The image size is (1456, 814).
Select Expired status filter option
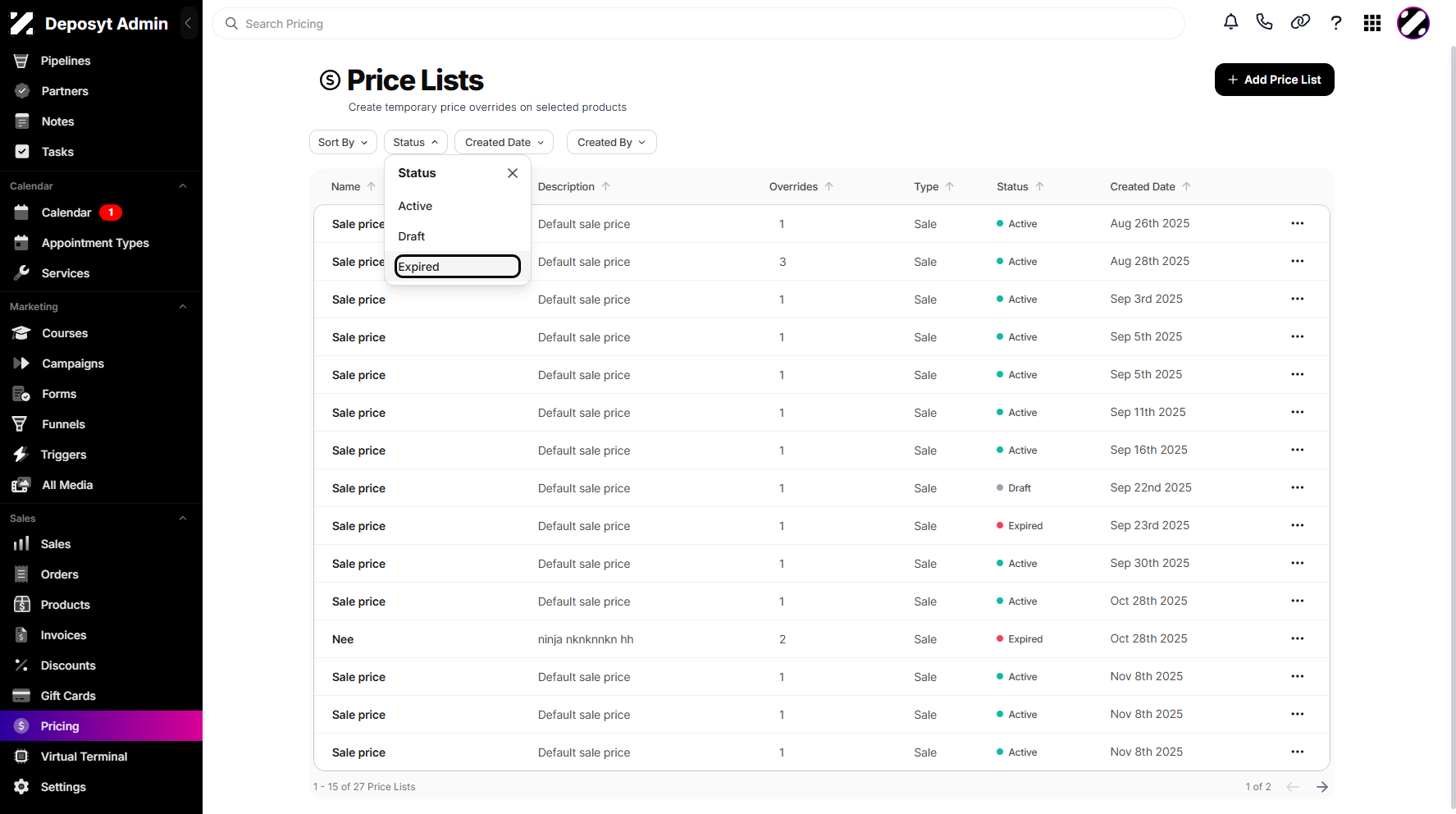coord(458,266)
